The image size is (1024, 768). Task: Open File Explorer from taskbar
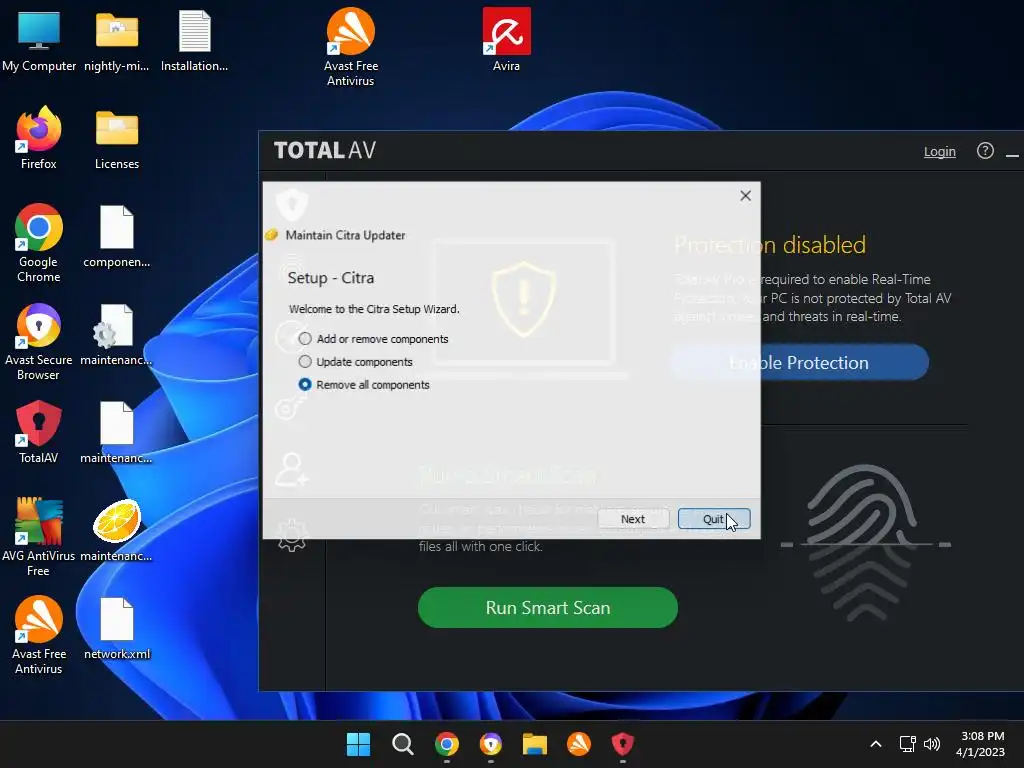[534, 744]
